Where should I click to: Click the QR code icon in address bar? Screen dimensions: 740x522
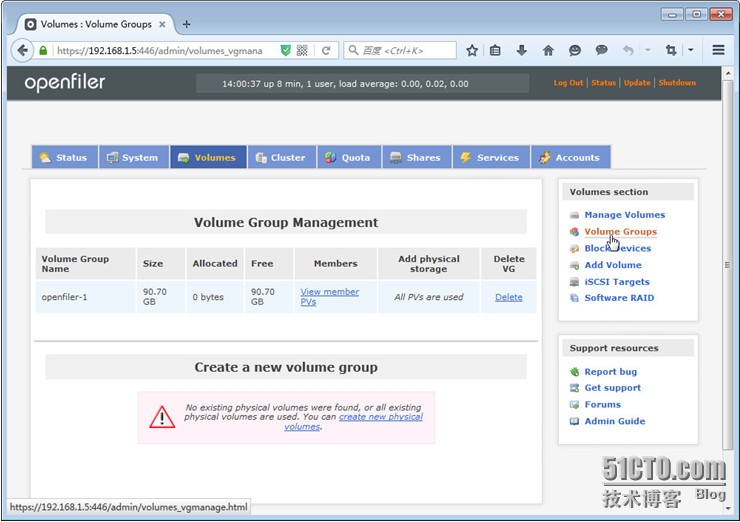[303, 50]
